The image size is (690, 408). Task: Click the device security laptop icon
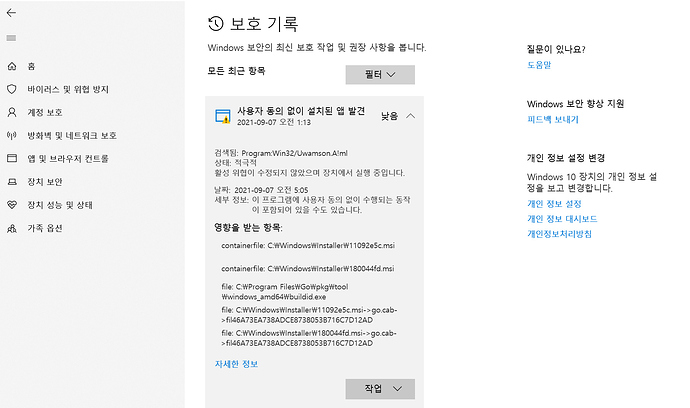click(x=12, y=181)
